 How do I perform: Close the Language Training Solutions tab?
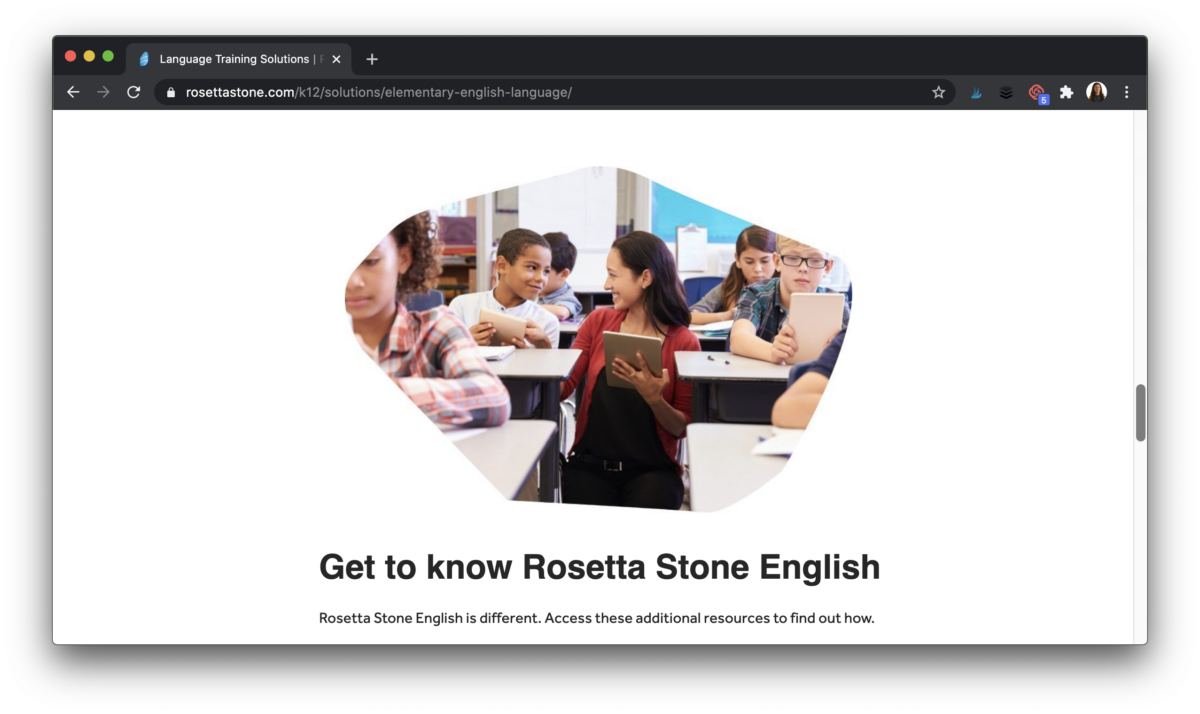(x=336, y=58)
